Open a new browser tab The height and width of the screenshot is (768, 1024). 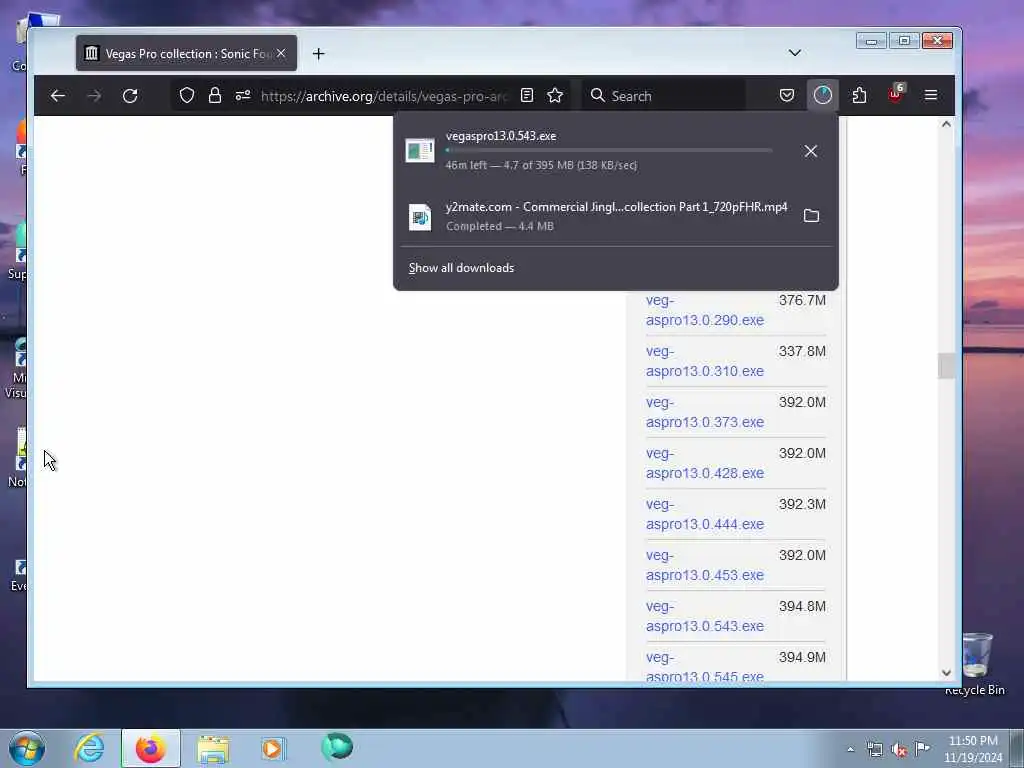click(x=319, y=54)
